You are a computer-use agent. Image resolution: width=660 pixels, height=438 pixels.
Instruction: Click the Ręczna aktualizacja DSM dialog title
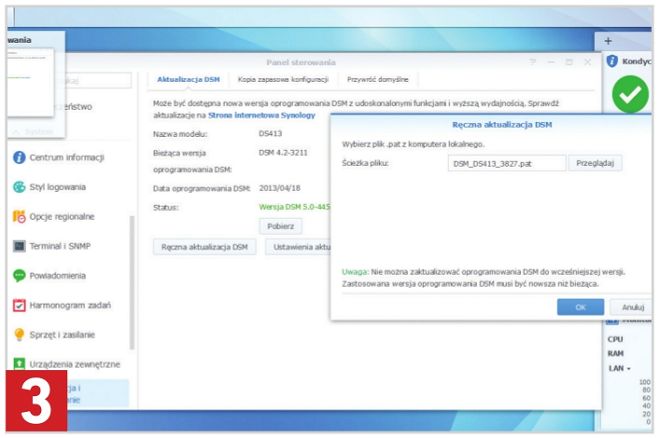point(502,125)
